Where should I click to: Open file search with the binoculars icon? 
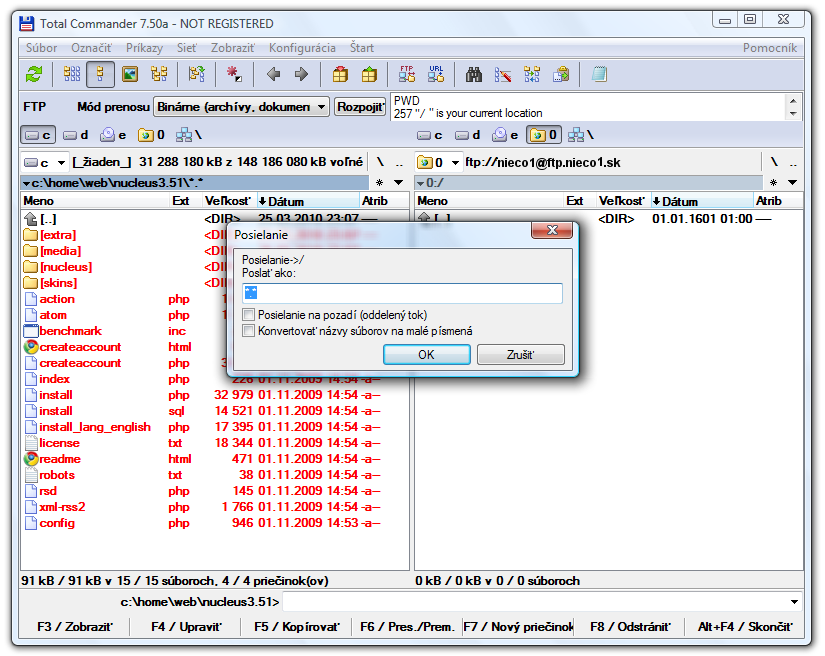[x=474, y=74]
